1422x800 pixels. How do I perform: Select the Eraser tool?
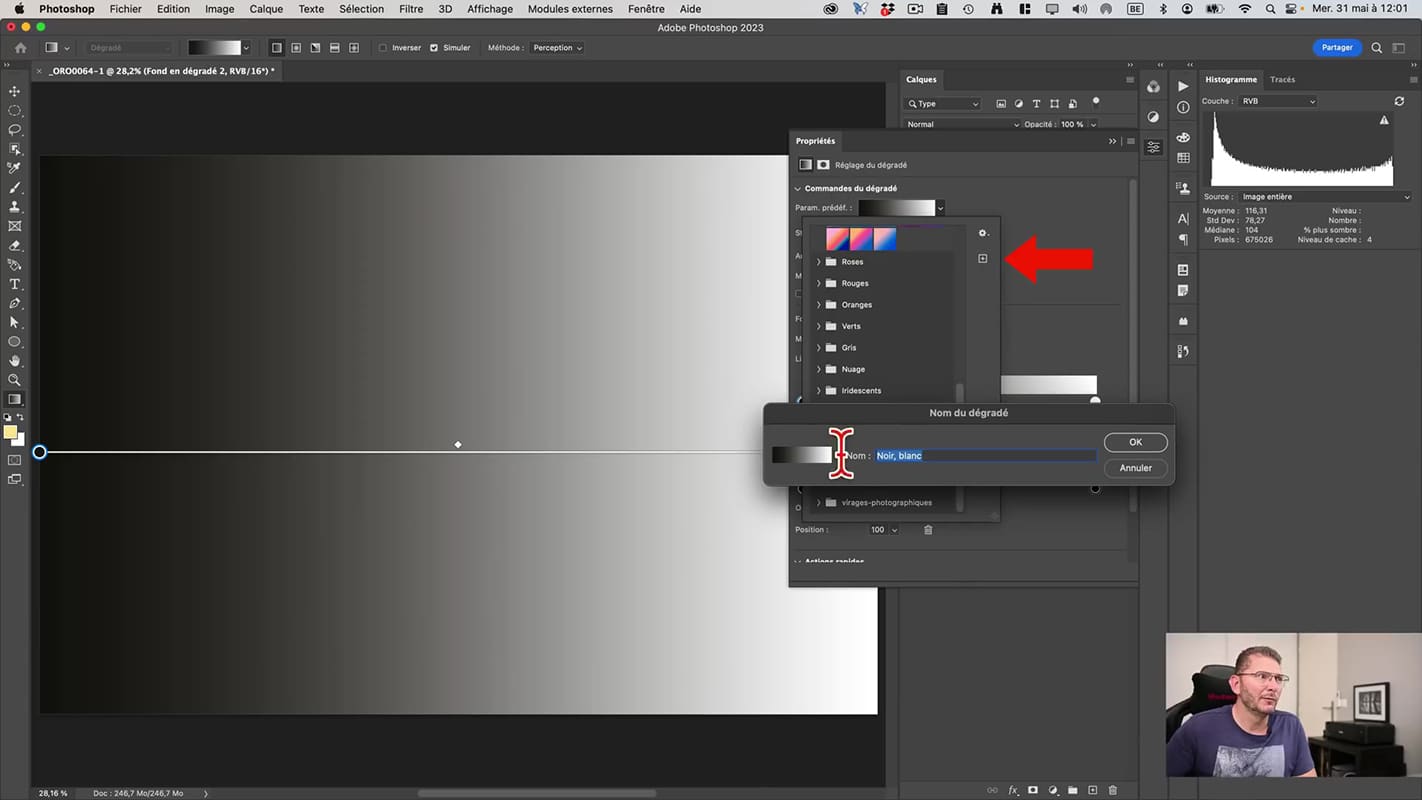tap(15, 245)
